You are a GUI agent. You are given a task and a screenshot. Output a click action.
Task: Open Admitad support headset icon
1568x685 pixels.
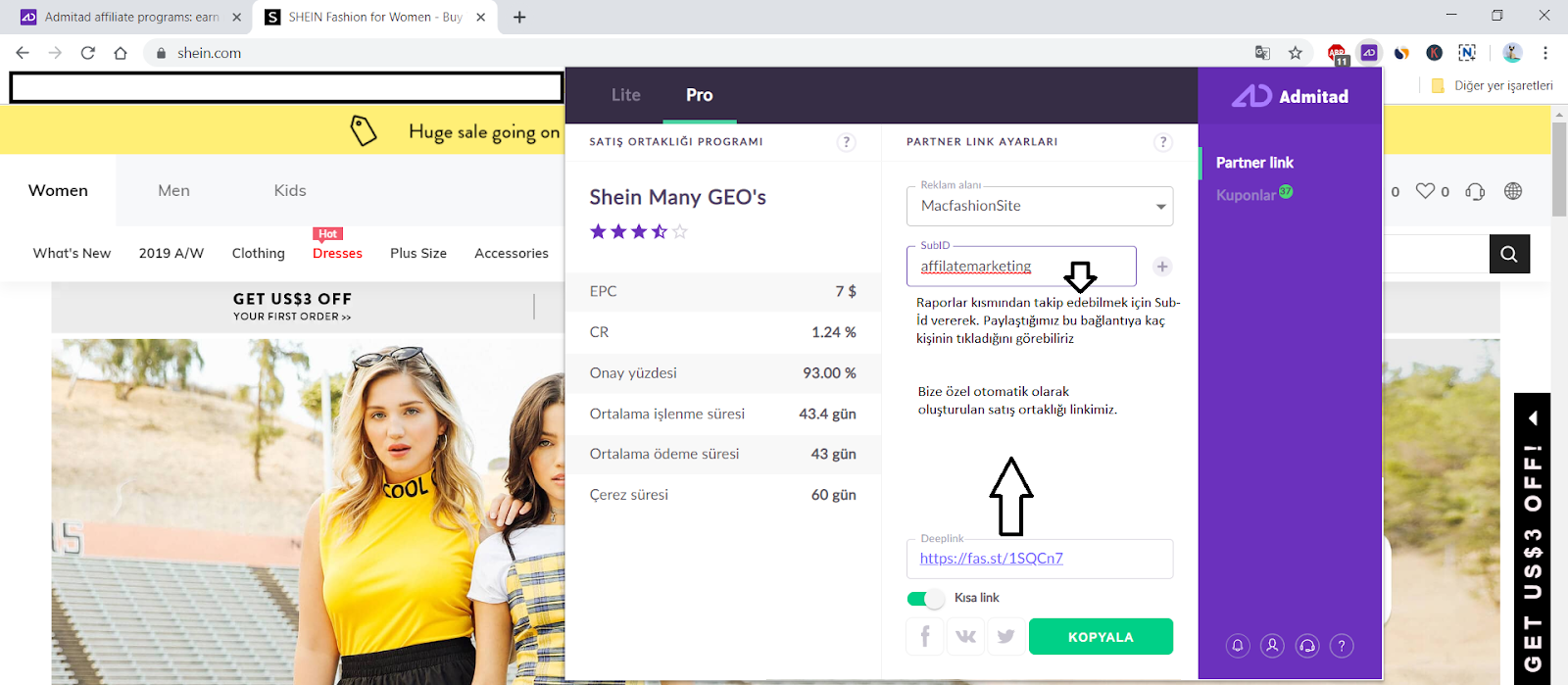click(1307, 646)
